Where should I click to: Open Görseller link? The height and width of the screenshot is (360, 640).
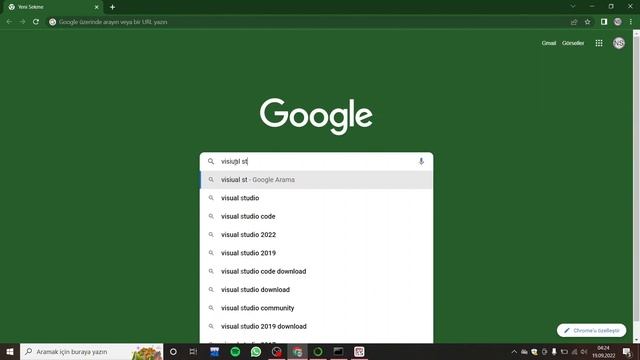573,43
